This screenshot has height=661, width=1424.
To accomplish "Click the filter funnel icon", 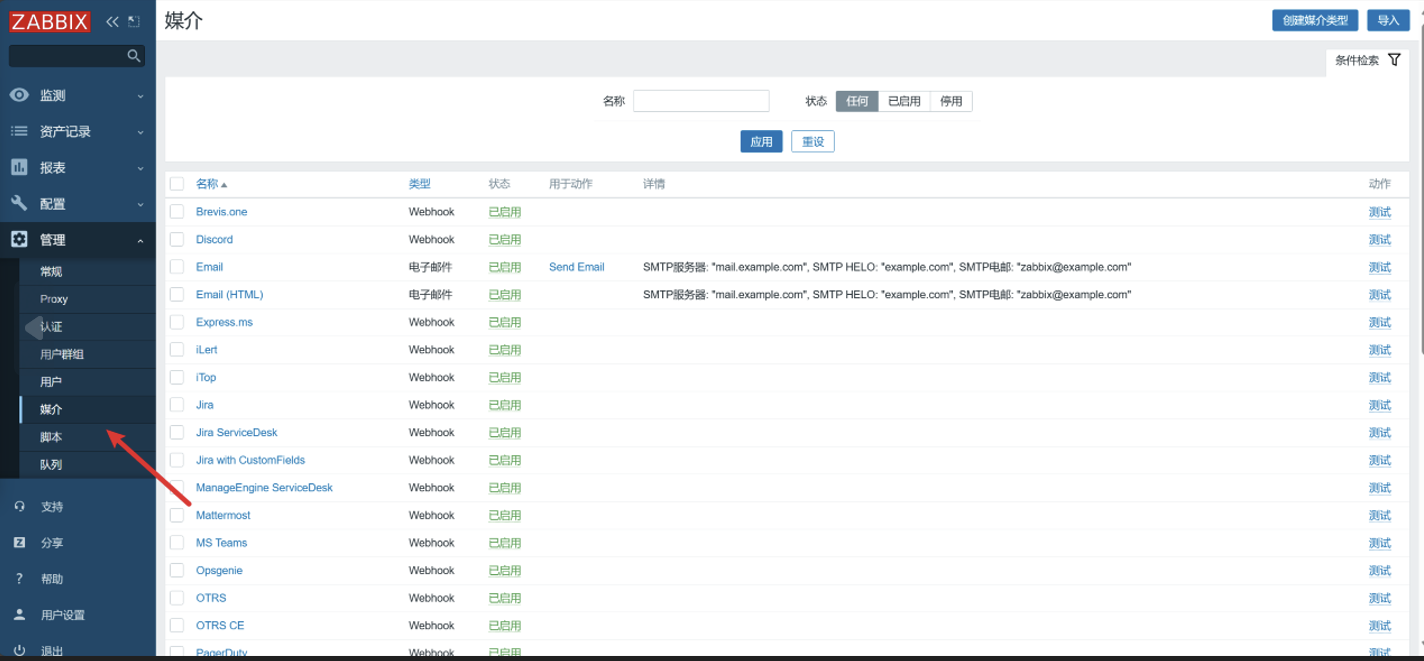I will point(1395,60).
